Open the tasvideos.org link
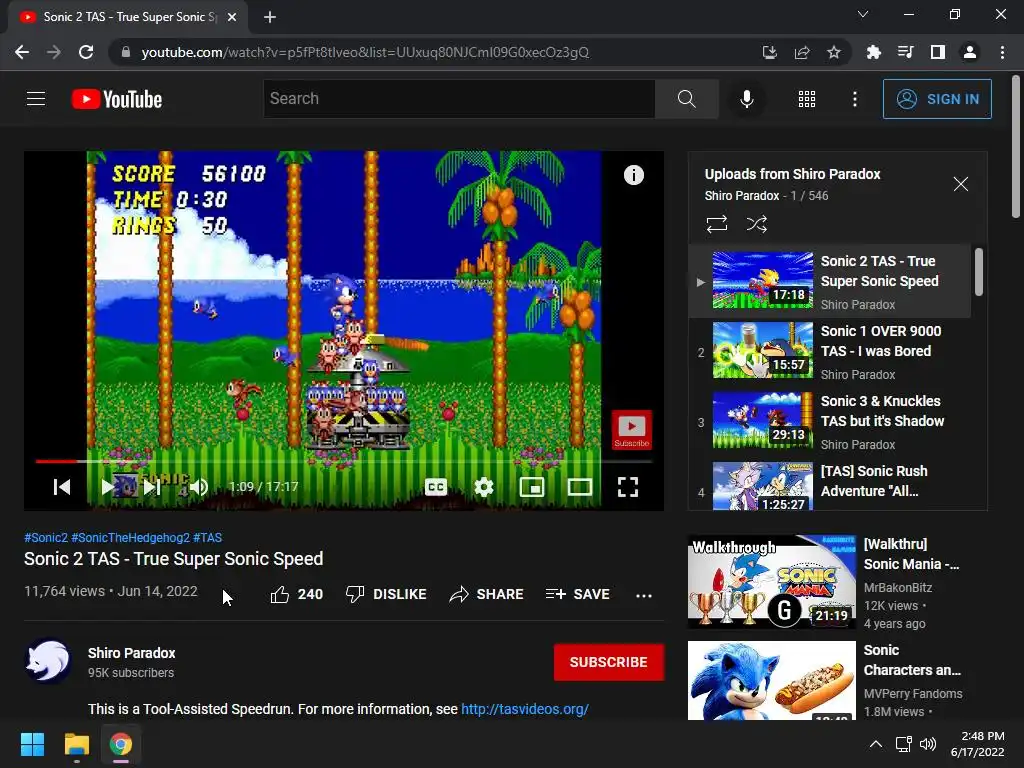The height and width of the screenshot is (768, 1024). tap(525, 709)
